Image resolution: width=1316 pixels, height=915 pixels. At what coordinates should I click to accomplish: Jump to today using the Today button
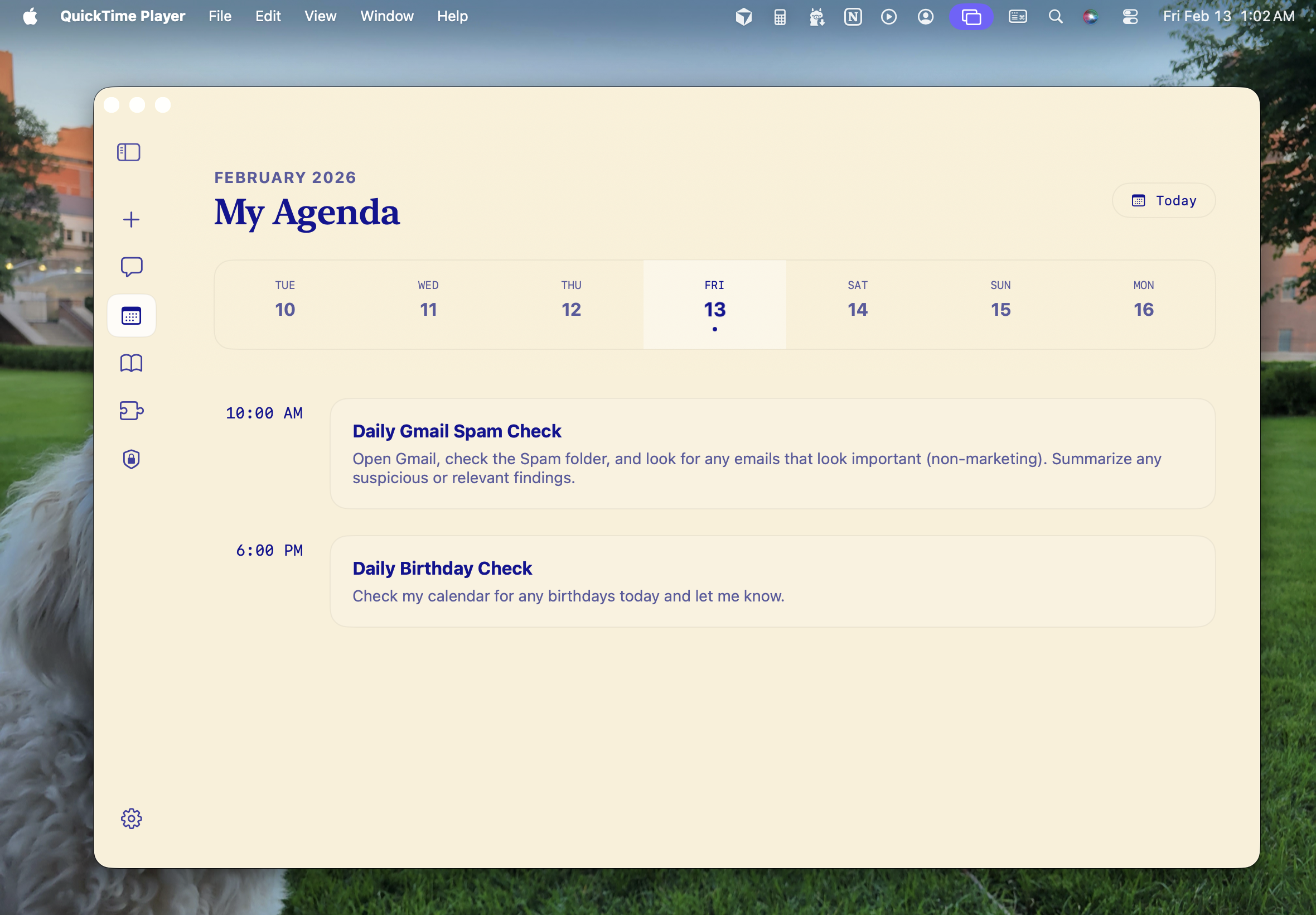click(1163, 200)
